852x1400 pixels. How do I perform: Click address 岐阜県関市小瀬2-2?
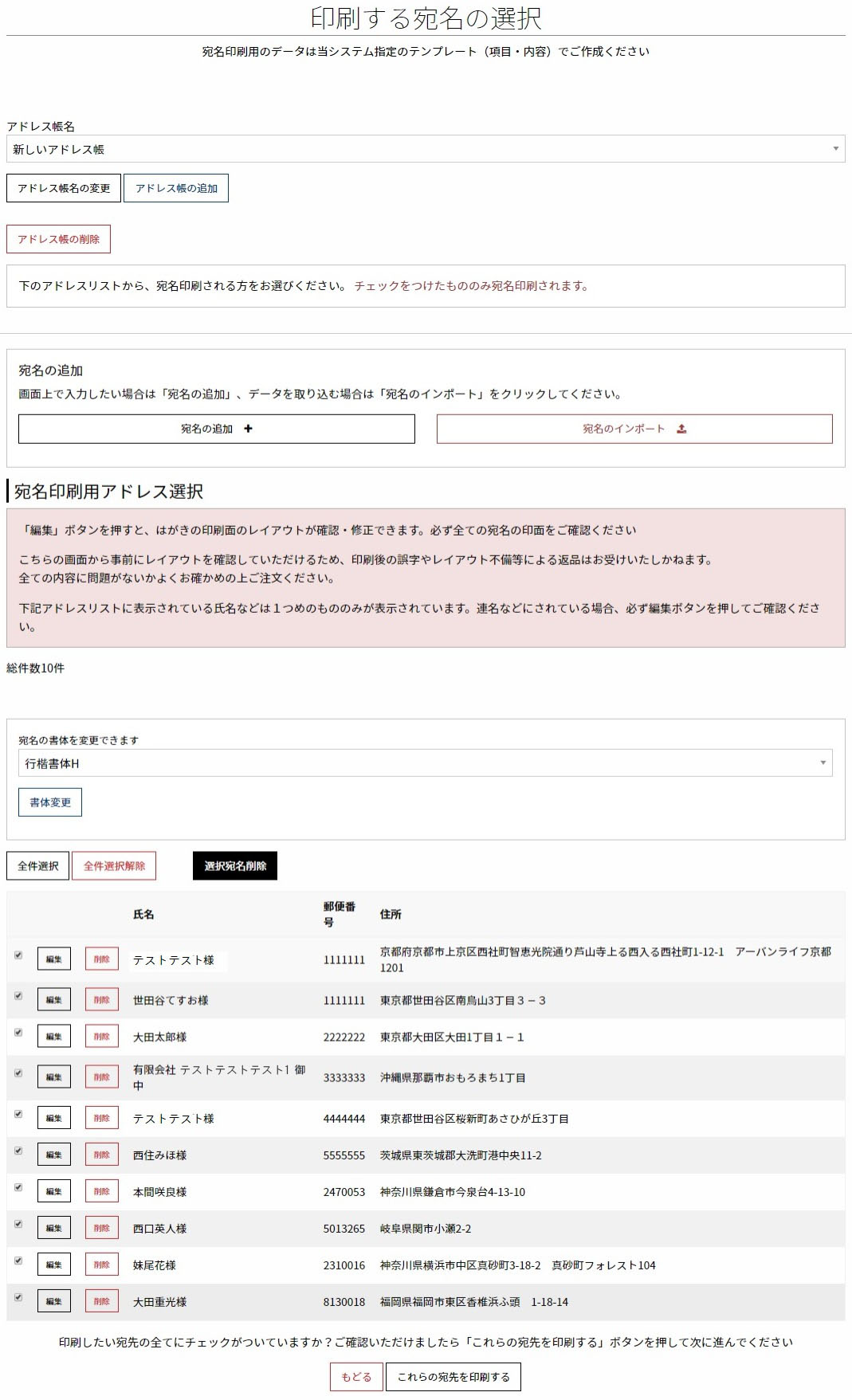pyautogui.click(x=426, y=1229)
